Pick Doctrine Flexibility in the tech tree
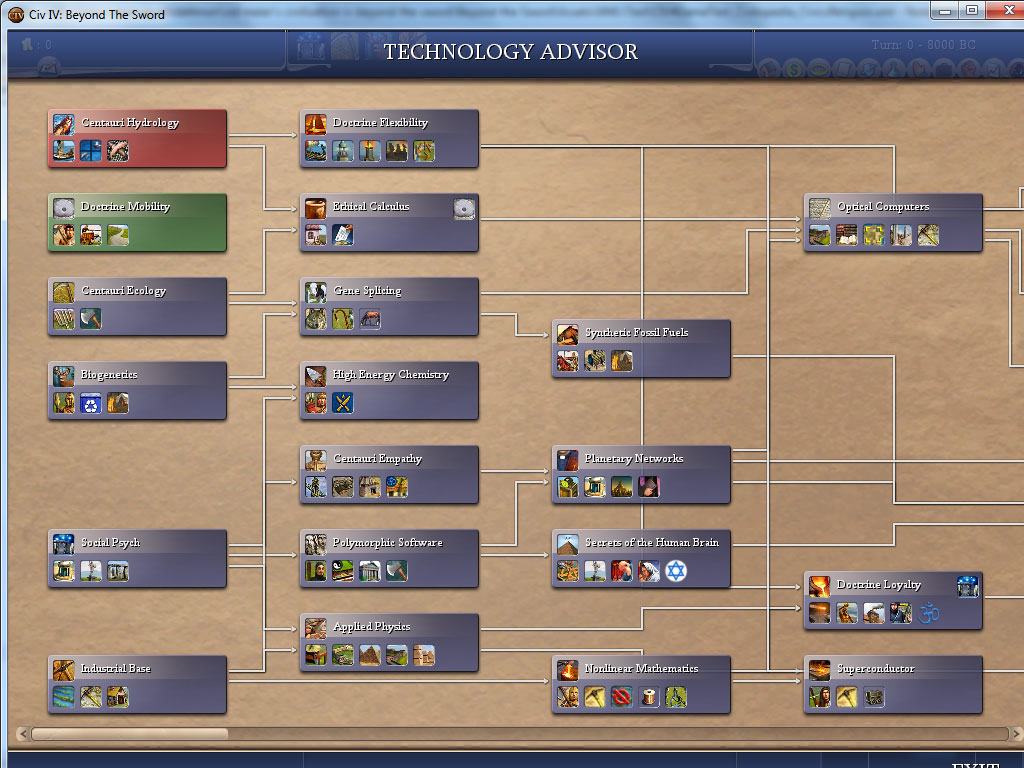 (x=390, y=138)
